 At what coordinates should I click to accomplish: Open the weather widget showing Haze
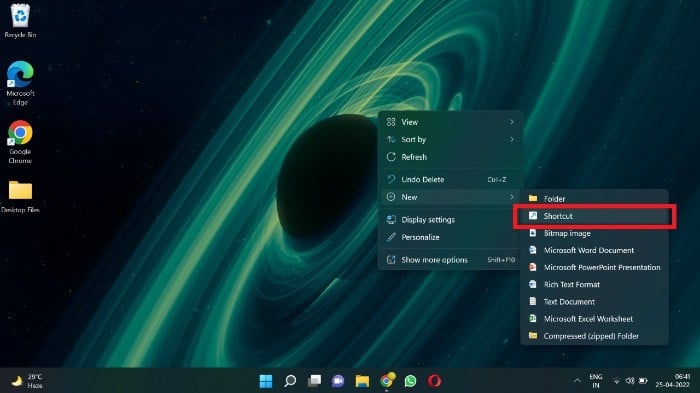[x=27, y=381]
